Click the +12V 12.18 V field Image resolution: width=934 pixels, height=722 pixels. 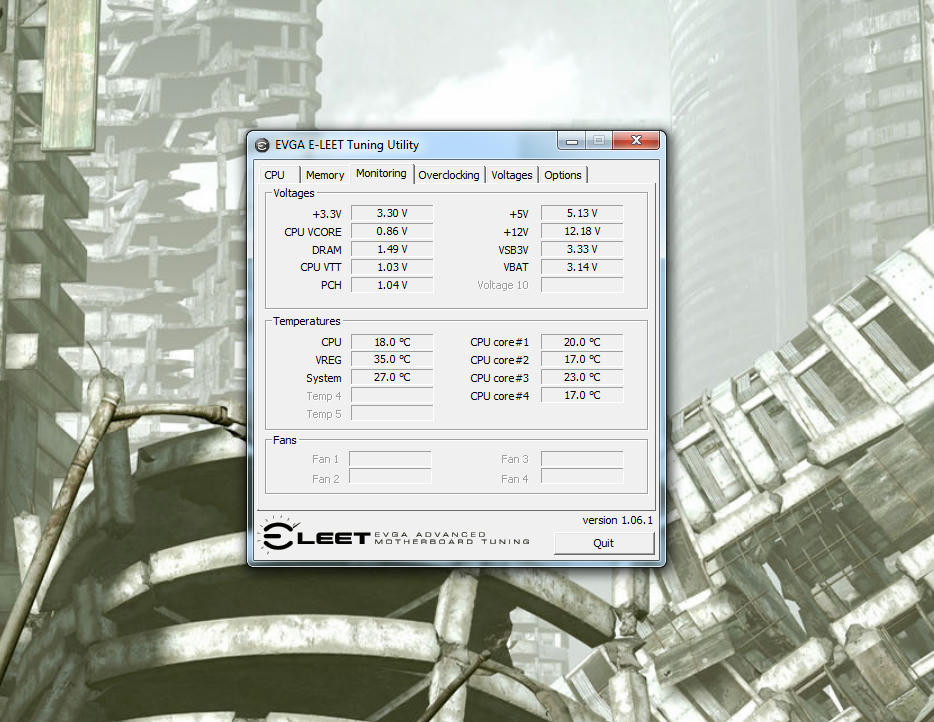coord(582,231)
